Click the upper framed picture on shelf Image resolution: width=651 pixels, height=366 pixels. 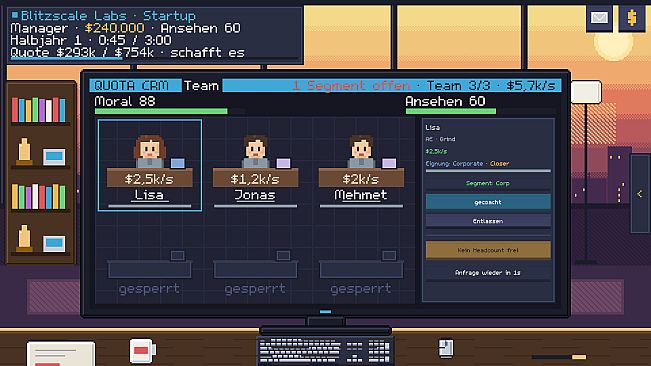click(54, 157)
